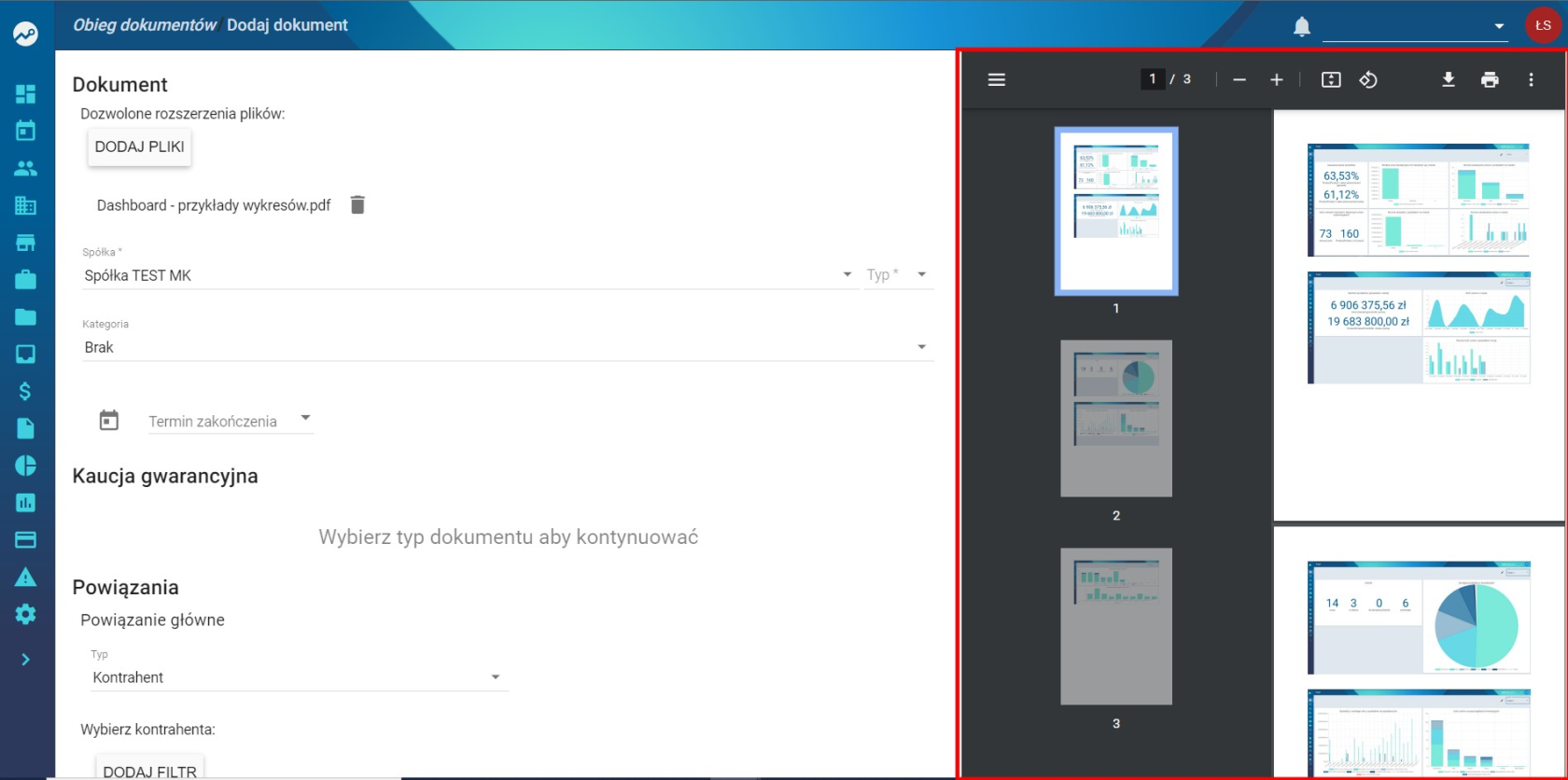
Task: Select page 2 thumbnail in the PDF sidebar
Action: click(x=1116, y=418)
